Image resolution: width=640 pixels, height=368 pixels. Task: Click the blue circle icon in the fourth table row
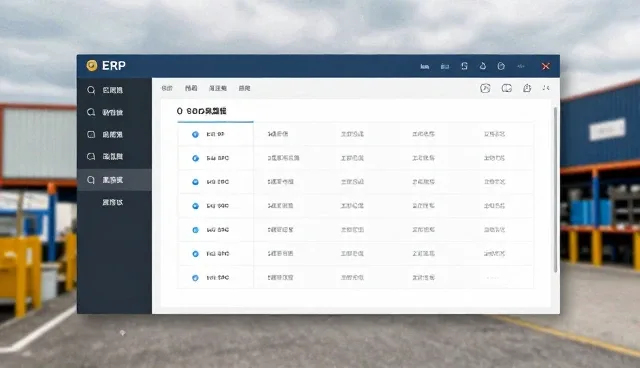tap(195, 206)
